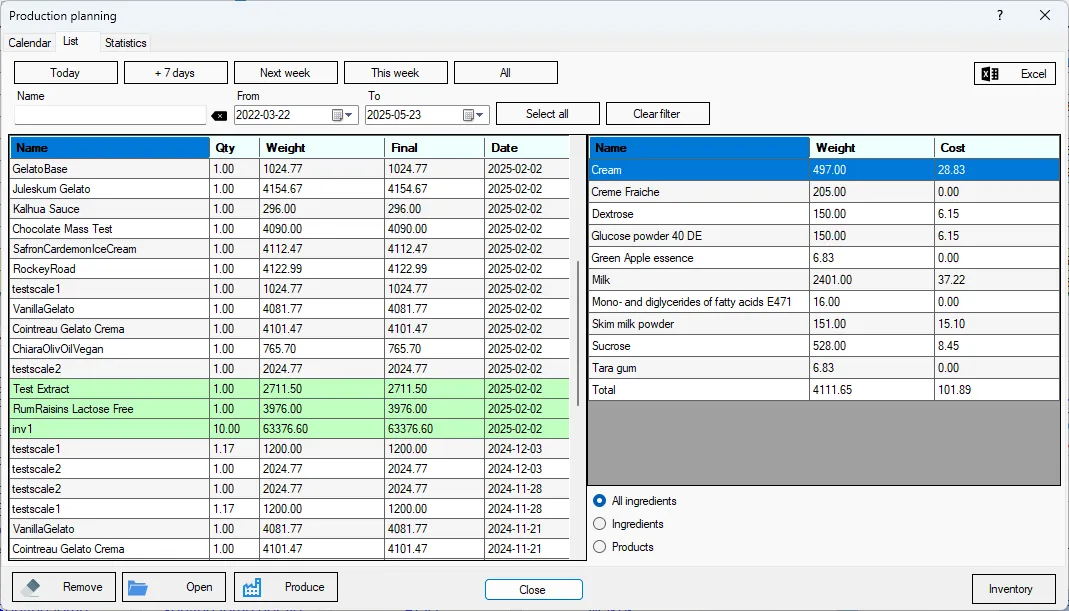The width and height of the screenshot is (1069, 611).
Task: Switch to the Statistics tab
Action: tap(125, 42)
